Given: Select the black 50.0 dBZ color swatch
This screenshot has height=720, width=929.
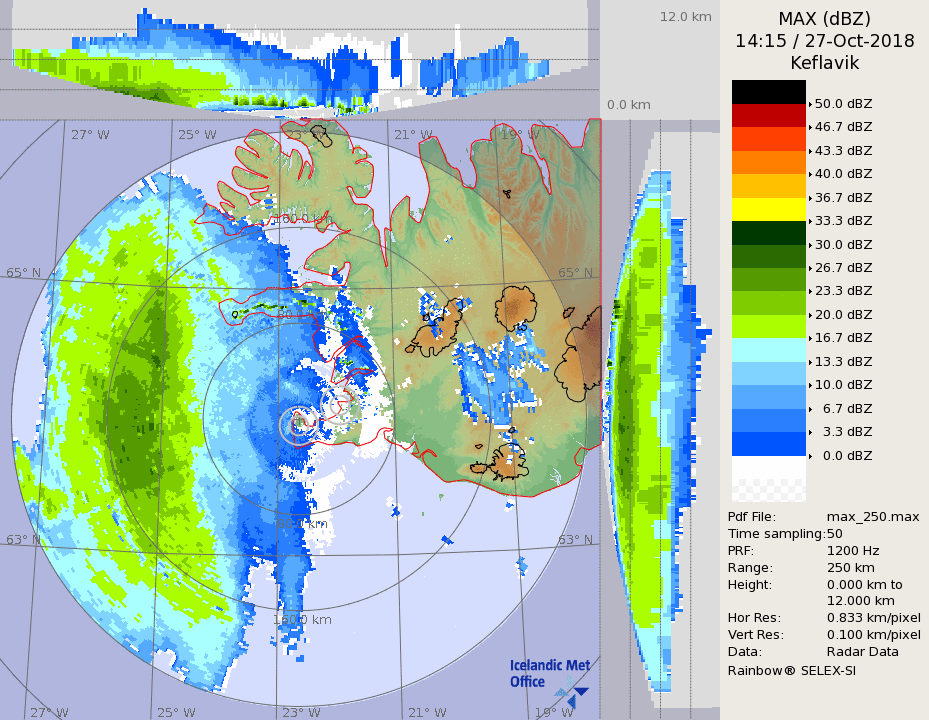Looking at the screenshot, I should 768,92.
